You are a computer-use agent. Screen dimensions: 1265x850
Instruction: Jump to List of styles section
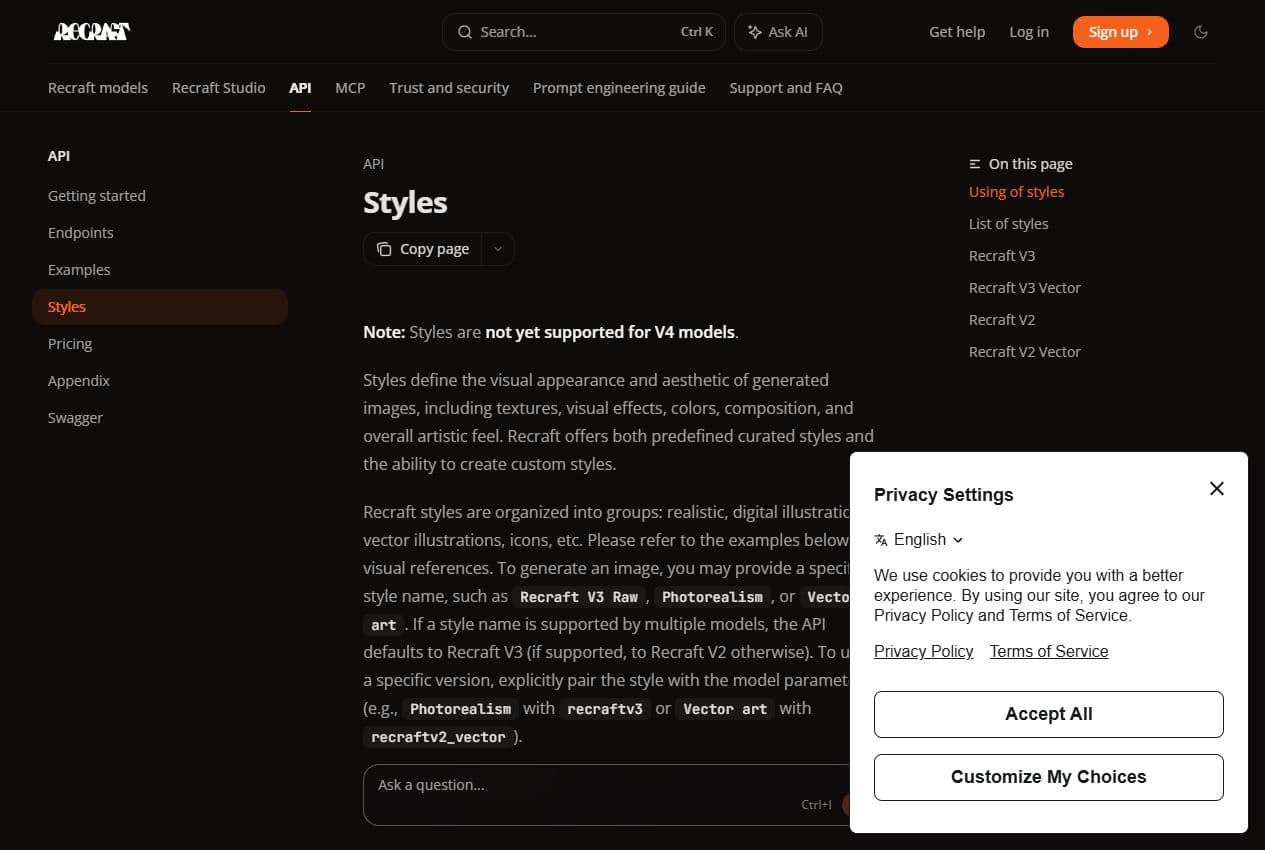pyautogui.click(x=1008, y=224)
